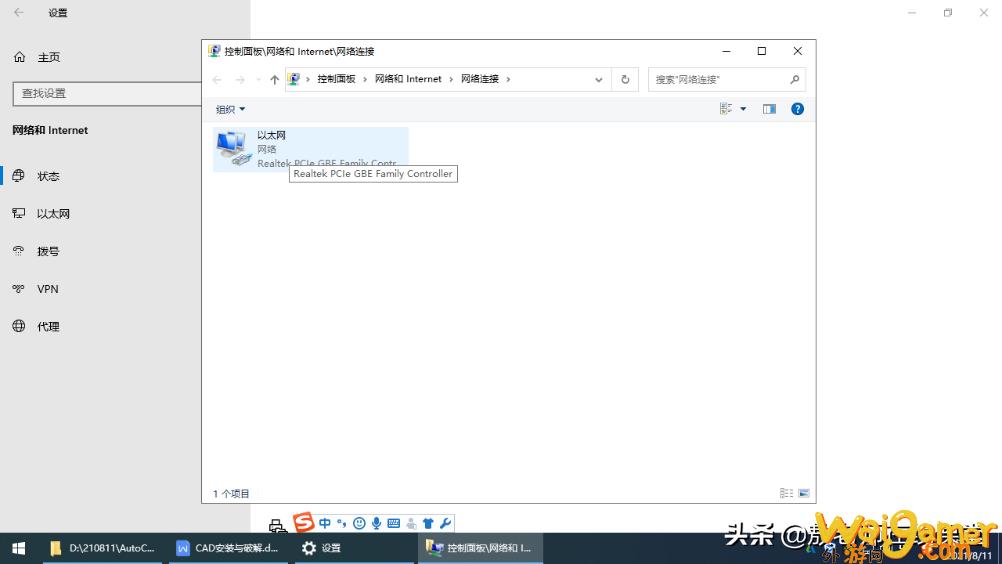
Task: Expand chevron after 网络和 Internet breadcrumb
Action: [451, 79]
